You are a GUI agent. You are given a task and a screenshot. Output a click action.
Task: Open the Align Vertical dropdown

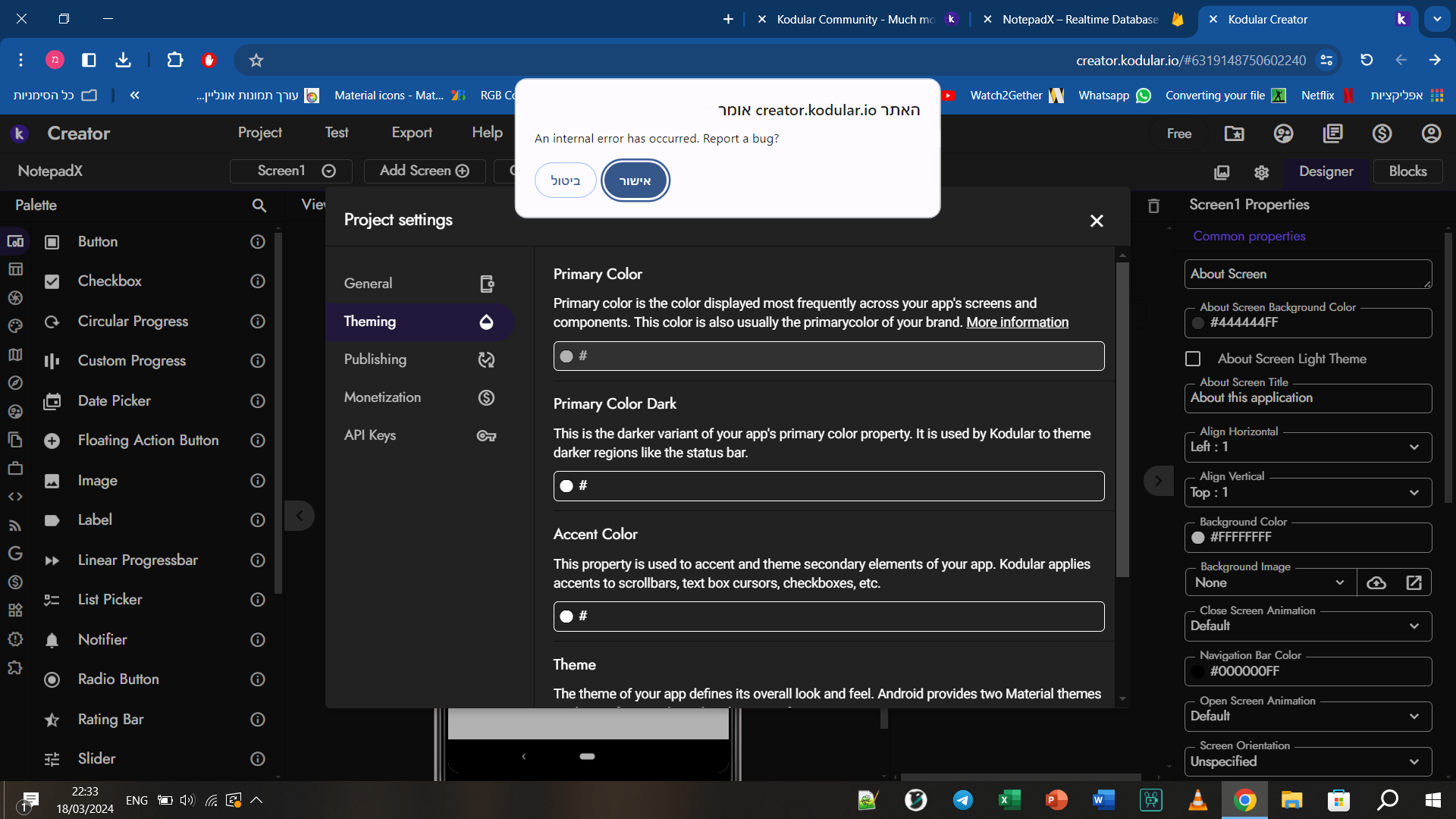coord(1307,492)
